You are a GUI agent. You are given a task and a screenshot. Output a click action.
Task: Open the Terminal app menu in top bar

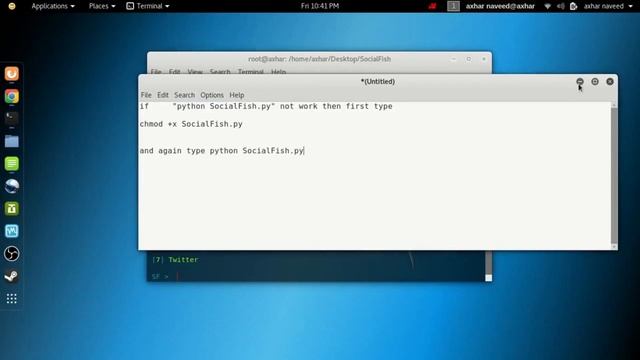coord(148,6)
